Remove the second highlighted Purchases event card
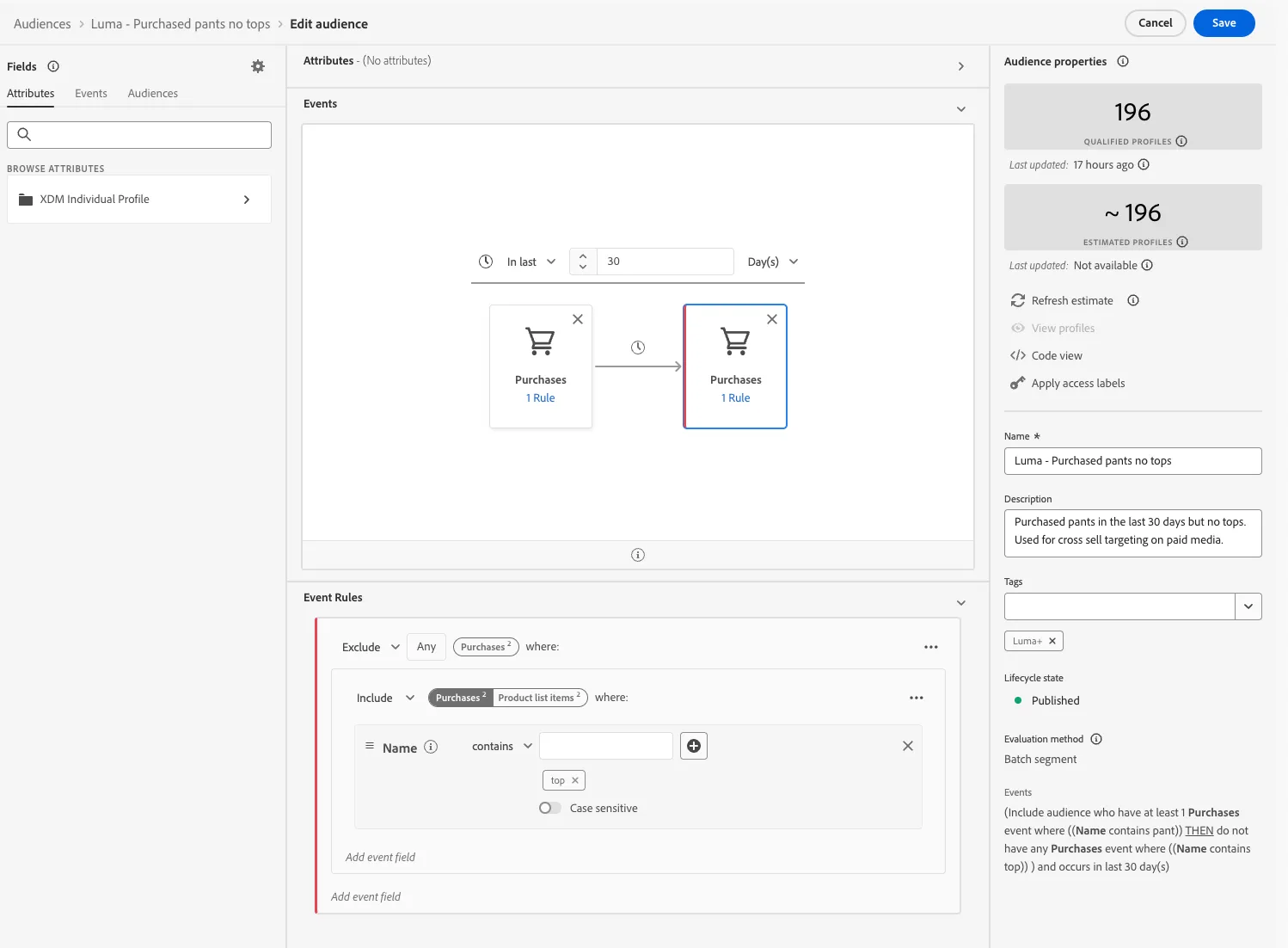The width and height of the screenshot is (1288, 948). point(772,319)
